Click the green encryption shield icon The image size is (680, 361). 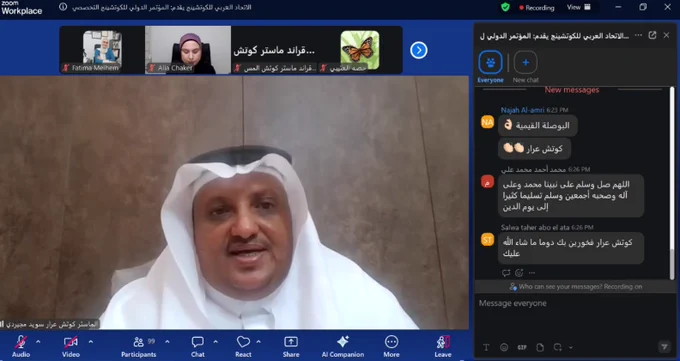click(x=505, y=7)
